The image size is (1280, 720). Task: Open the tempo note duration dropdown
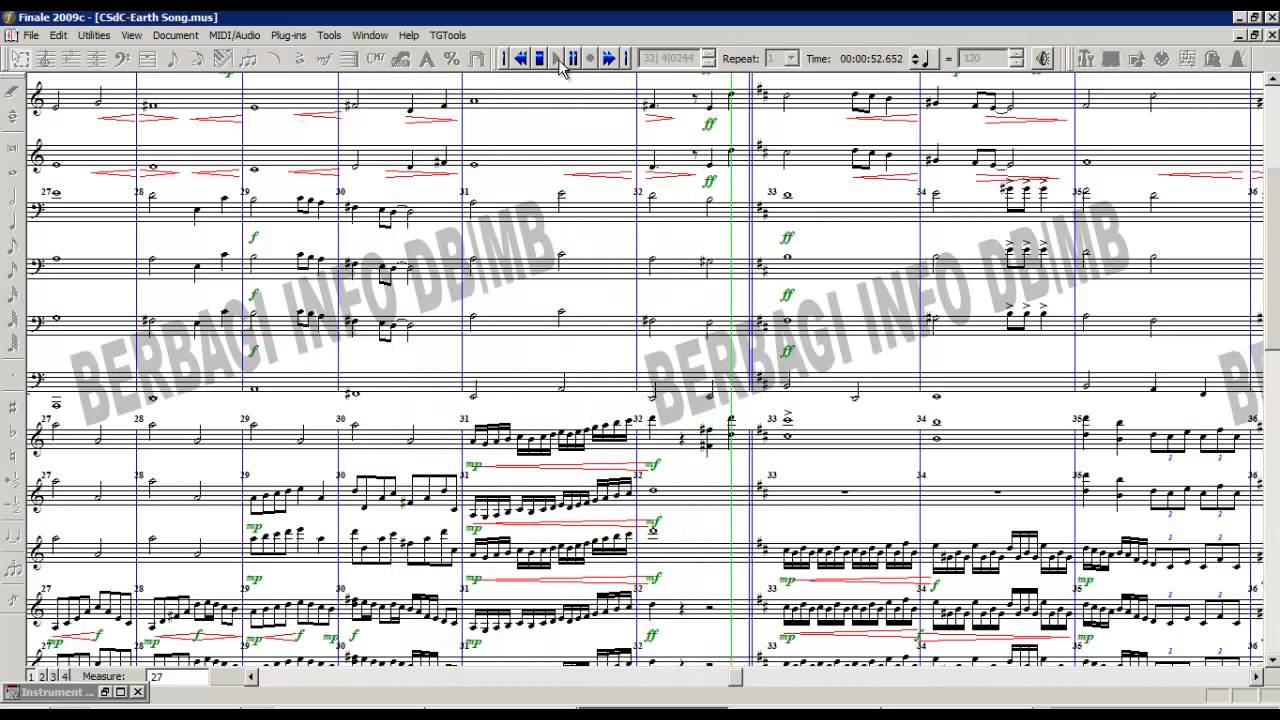(924, 59)
